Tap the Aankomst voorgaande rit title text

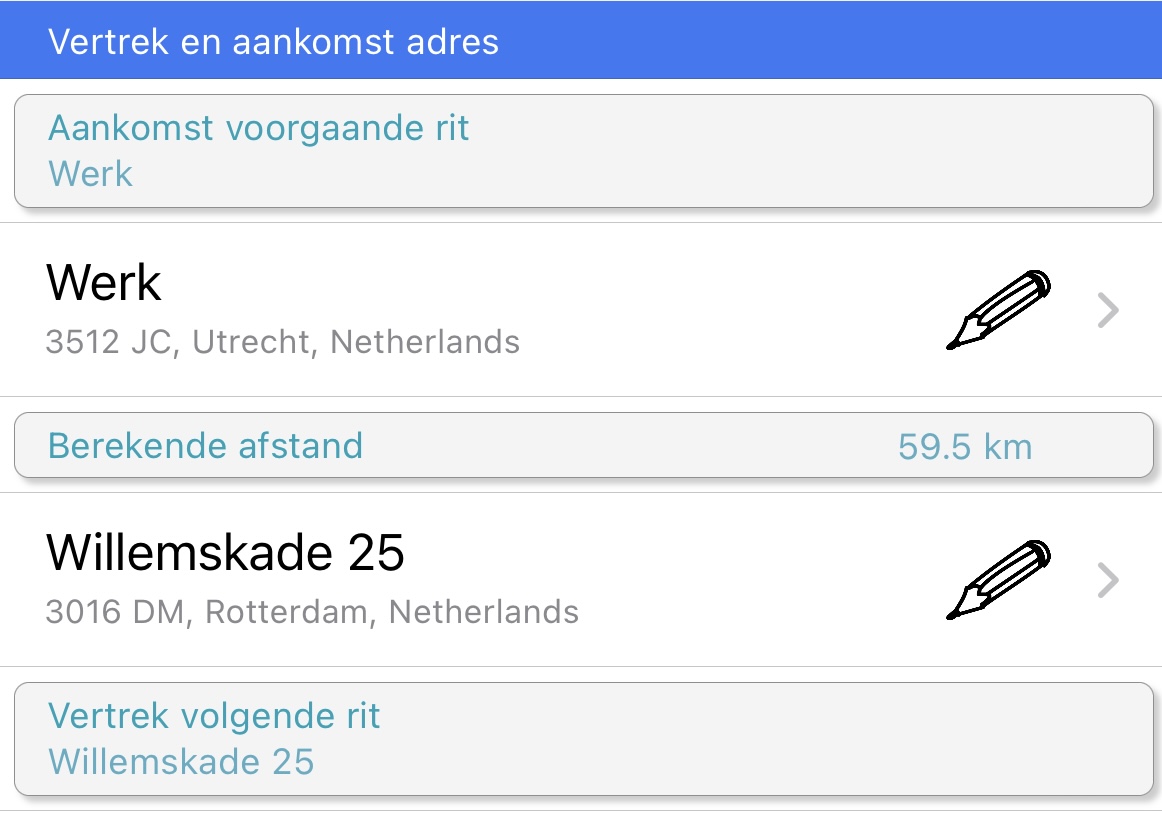coord(259,128)
